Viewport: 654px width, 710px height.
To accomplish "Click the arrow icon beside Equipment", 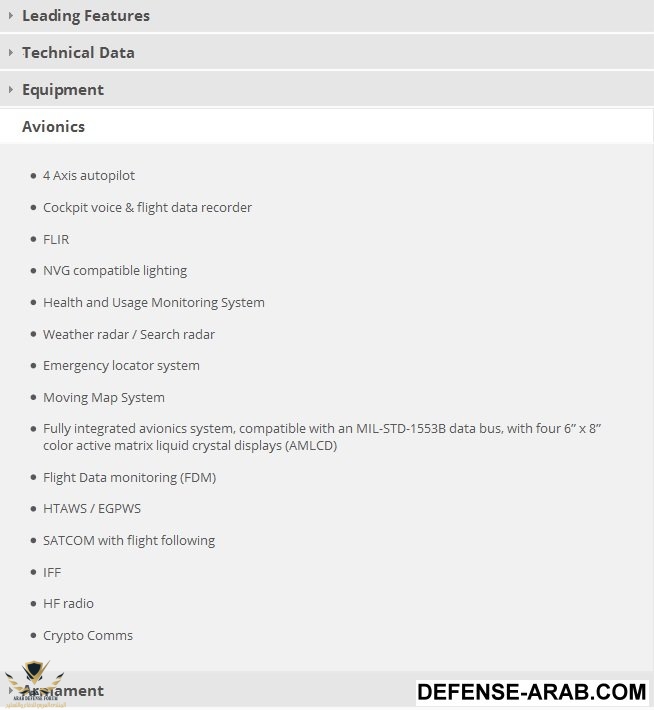I will (x=11, y=89).
